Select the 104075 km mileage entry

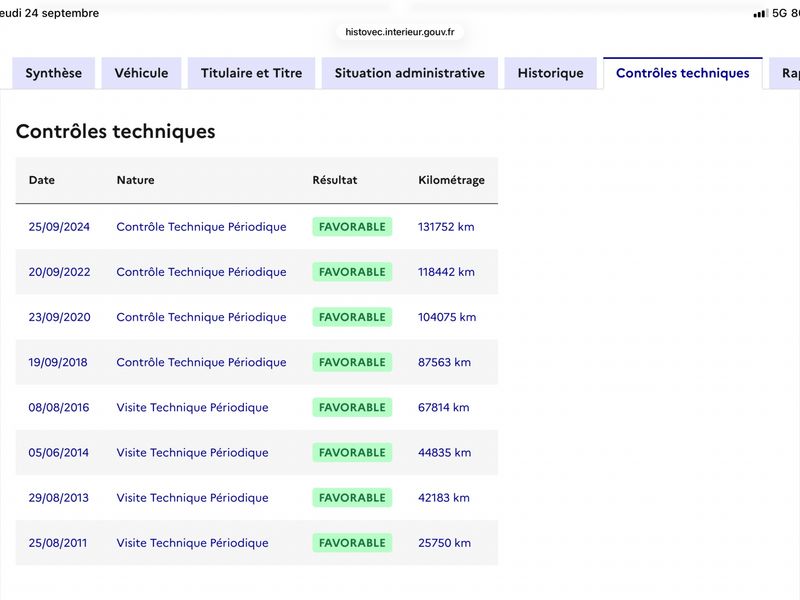[447, 317]
